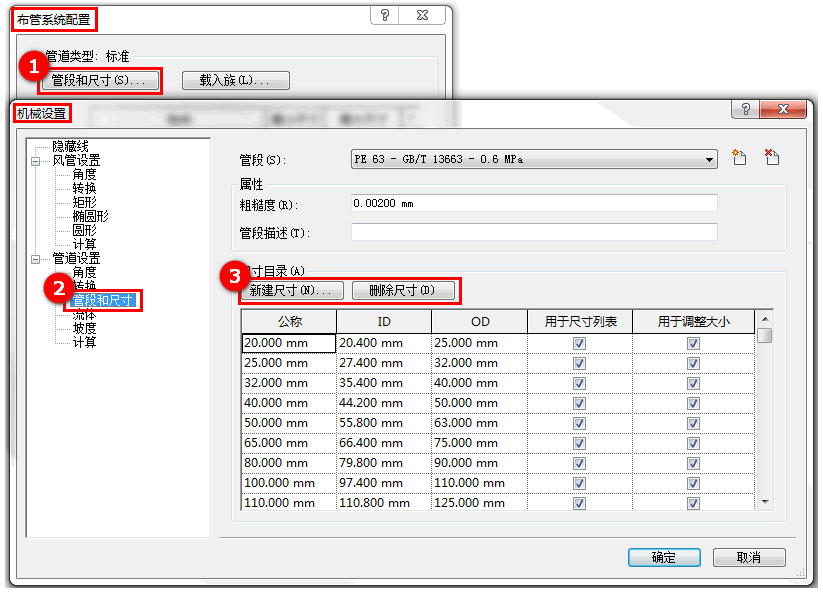Image resolution: width=823 pixels, height=592 pixels.
Task: Select 隐藏线 in the tree
Action: 70,146
